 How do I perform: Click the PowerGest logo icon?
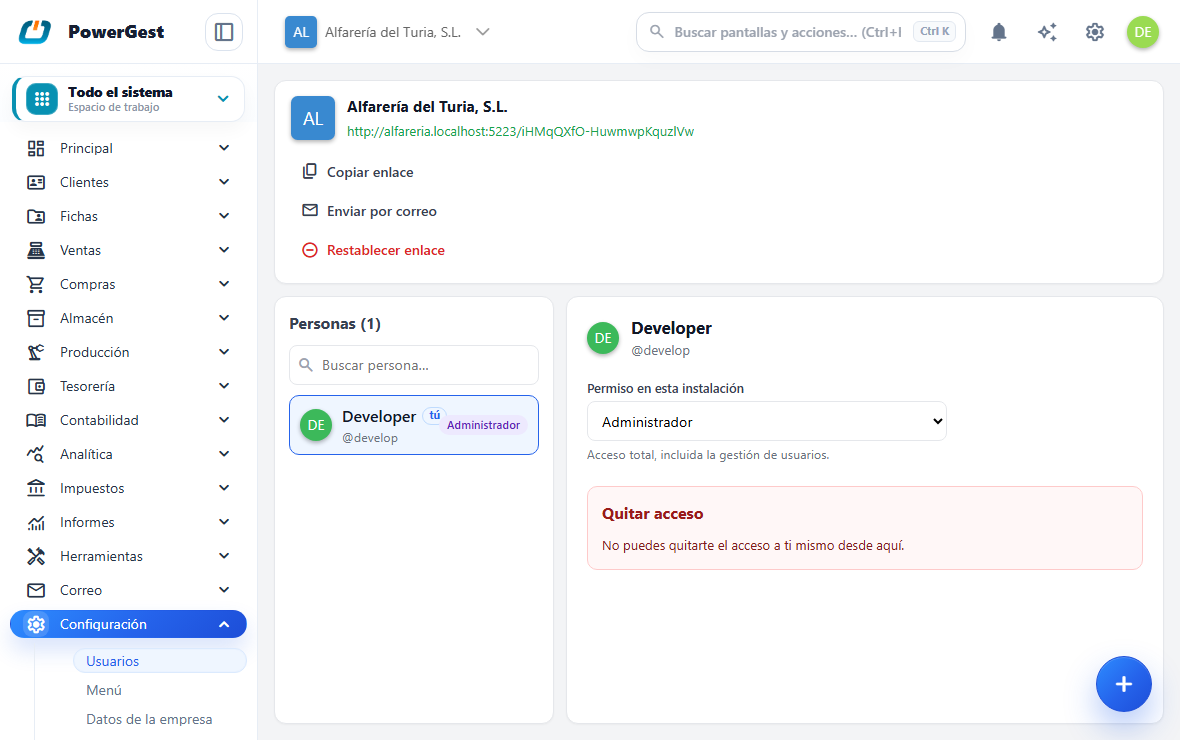pyautogui.click(x=35, y=32)
